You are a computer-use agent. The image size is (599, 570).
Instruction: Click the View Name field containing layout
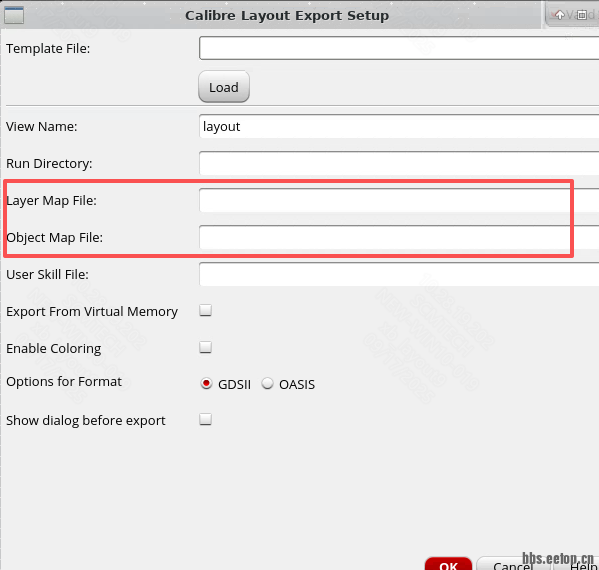[x=399, y=126]
